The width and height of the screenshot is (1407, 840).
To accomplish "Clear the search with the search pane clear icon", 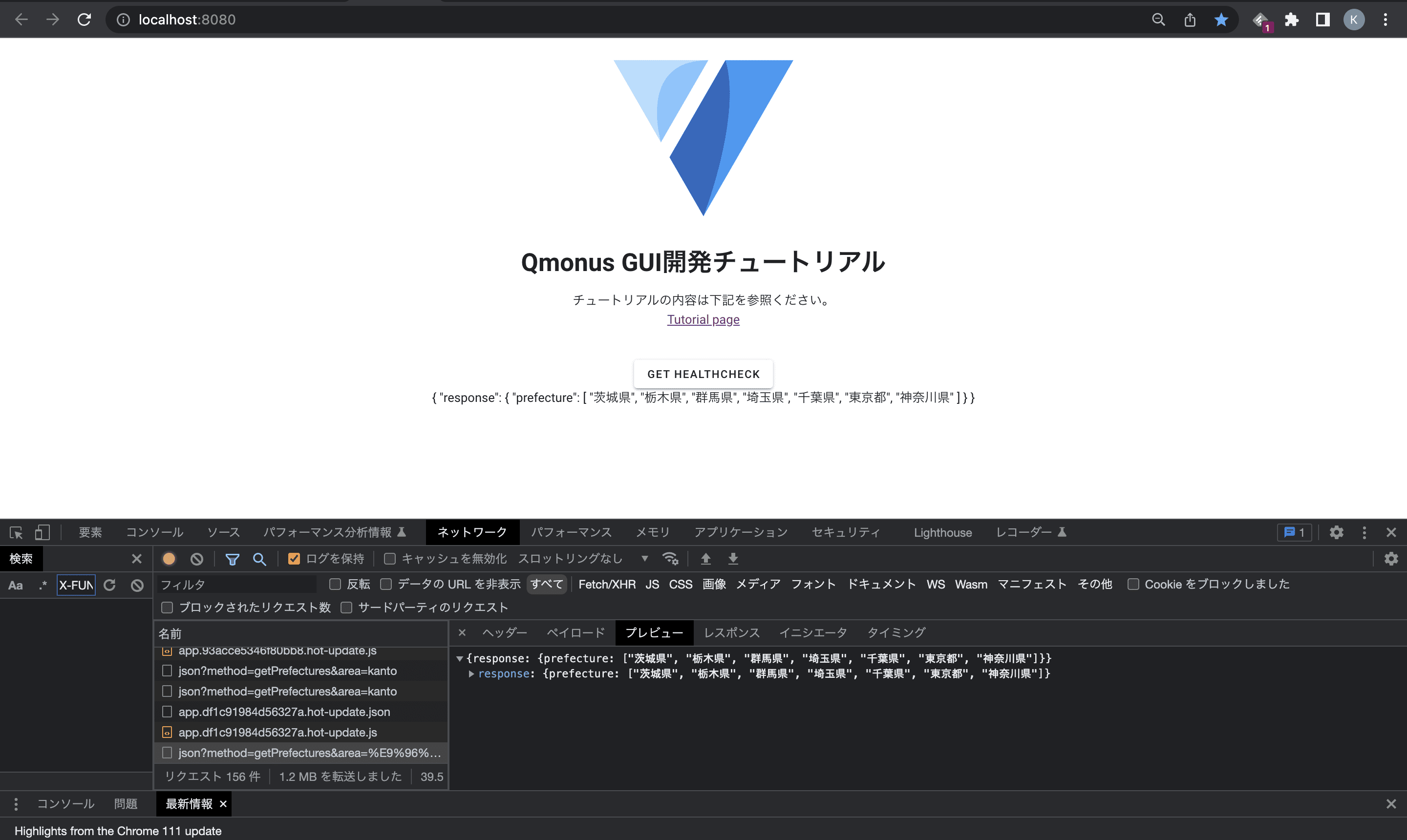I will pos(137,585).
